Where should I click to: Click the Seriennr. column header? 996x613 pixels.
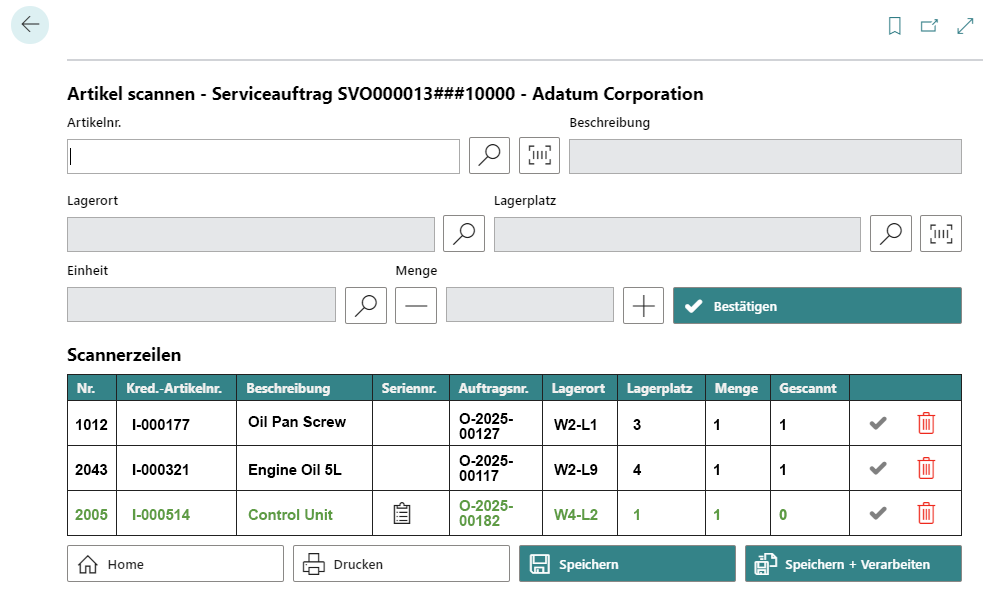pyautogui.click(x=409, y=388)
